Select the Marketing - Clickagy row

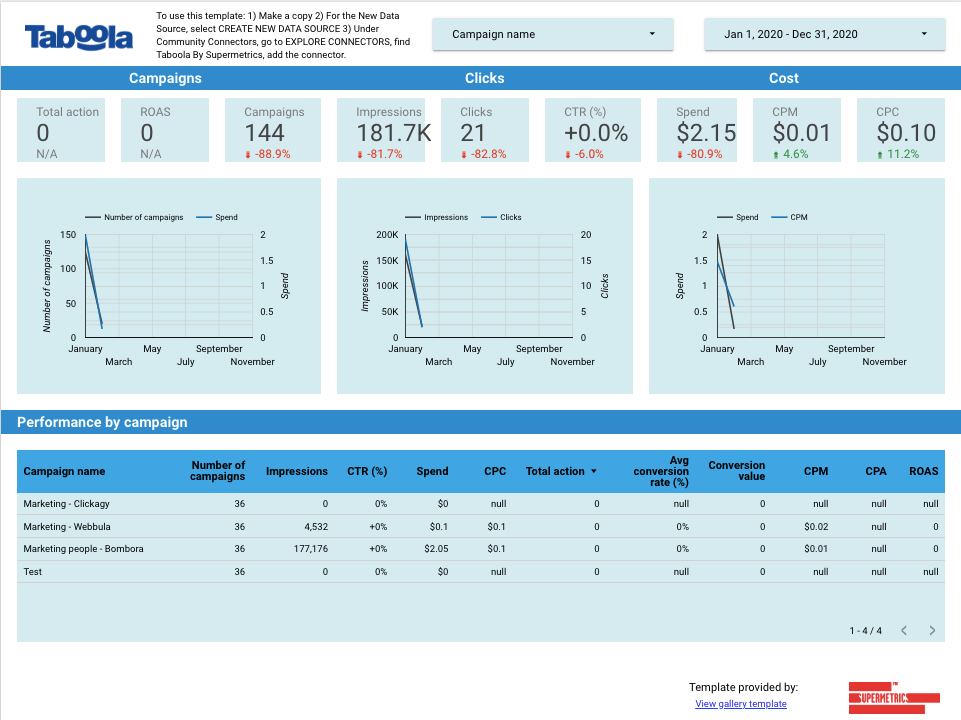click(67, 504)
